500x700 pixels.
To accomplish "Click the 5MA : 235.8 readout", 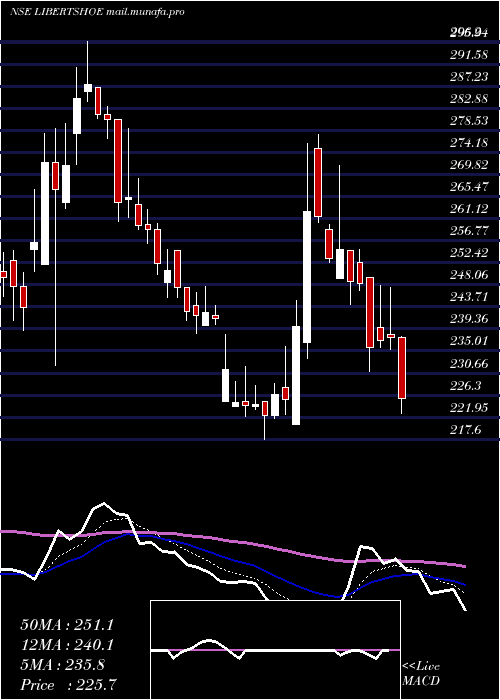I will pyautogui.click(x=62, y=665).
